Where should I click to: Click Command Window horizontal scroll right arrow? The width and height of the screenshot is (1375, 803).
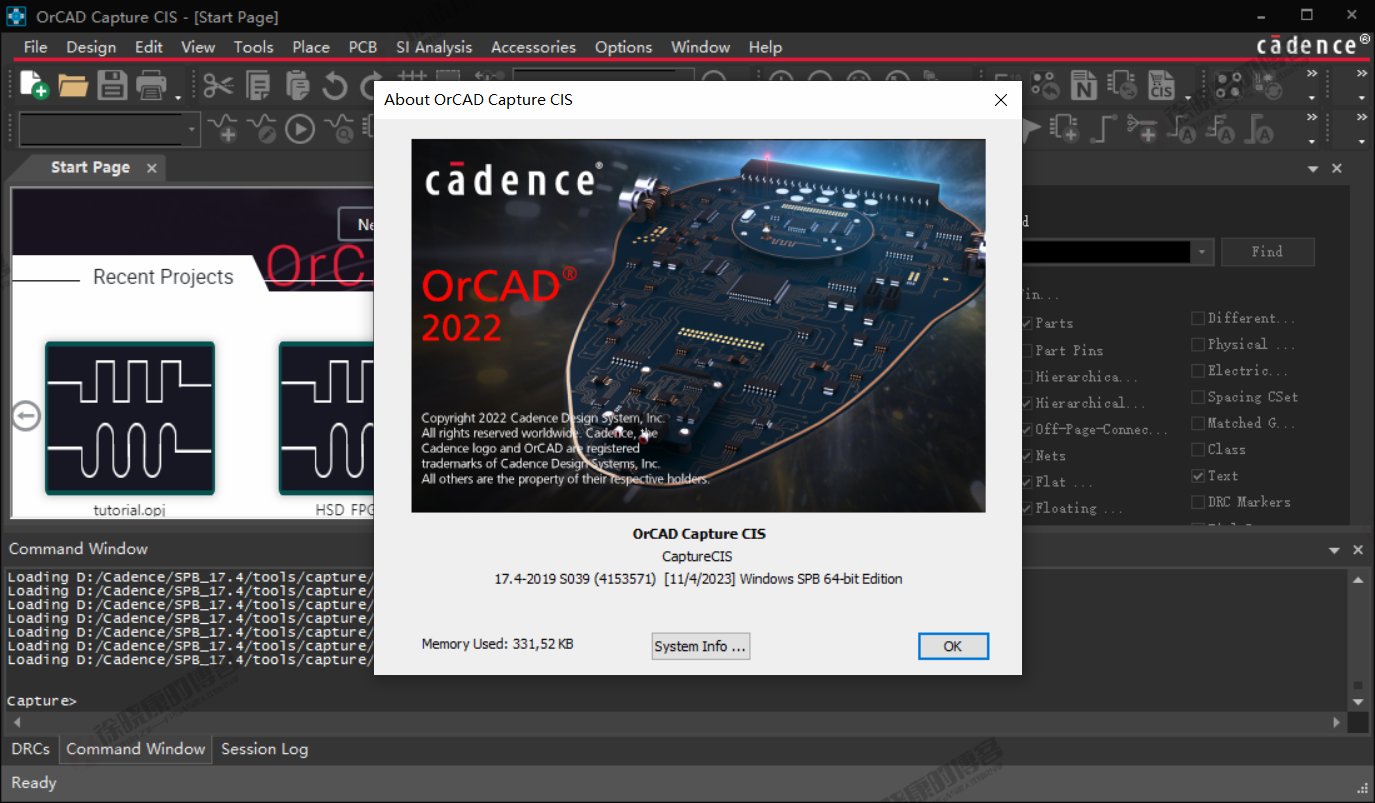point(1338,722)
